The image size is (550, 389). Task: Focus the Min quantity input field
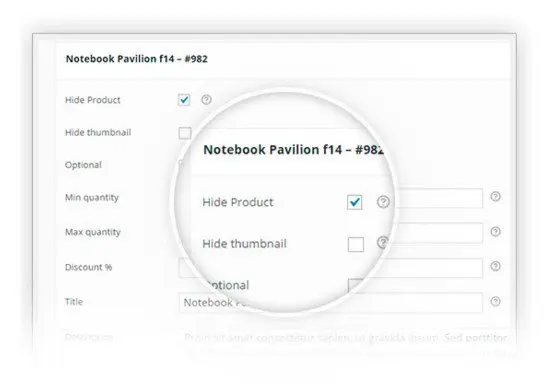click(439, 198)
